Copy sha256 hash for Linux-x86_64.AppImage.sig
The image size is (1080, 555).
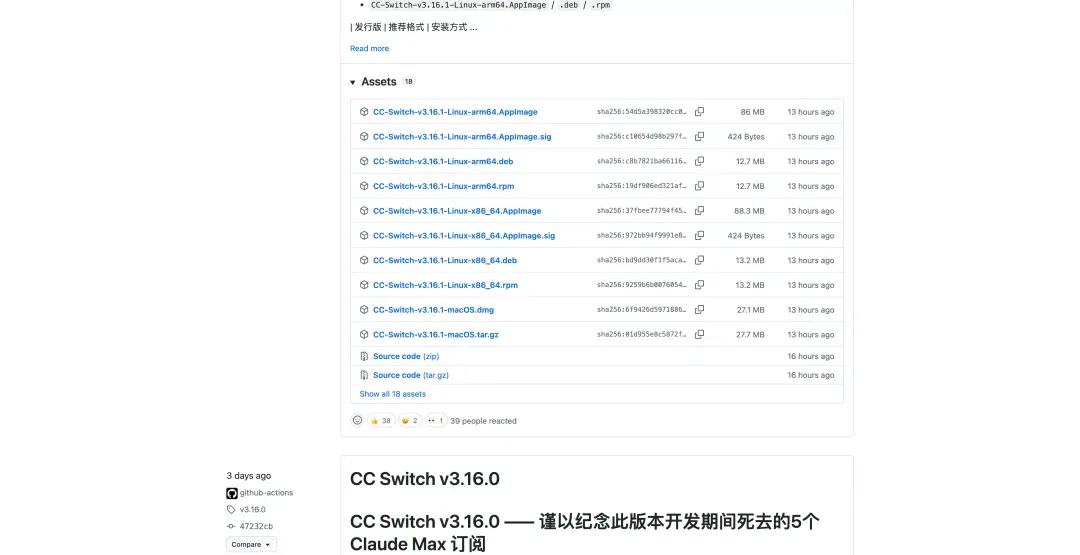(x=699, y=235)
